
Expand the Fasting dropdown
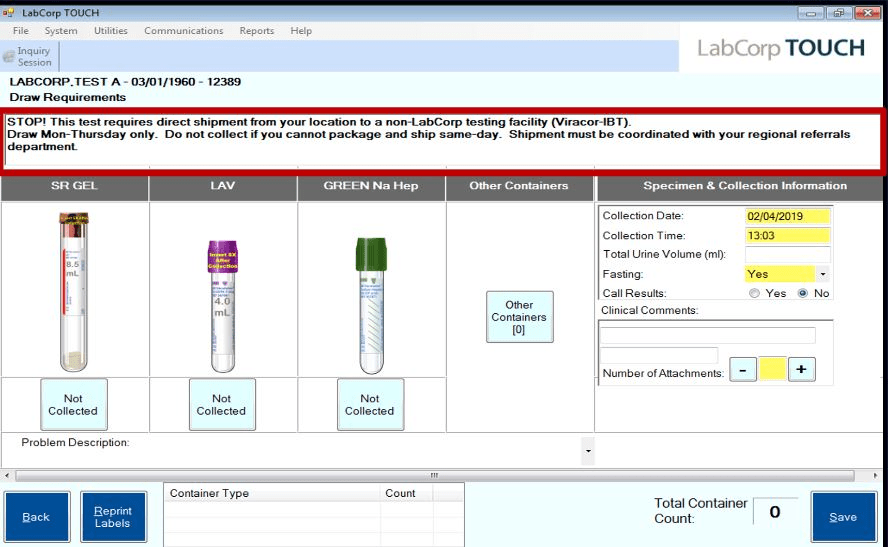pos(822,274)
